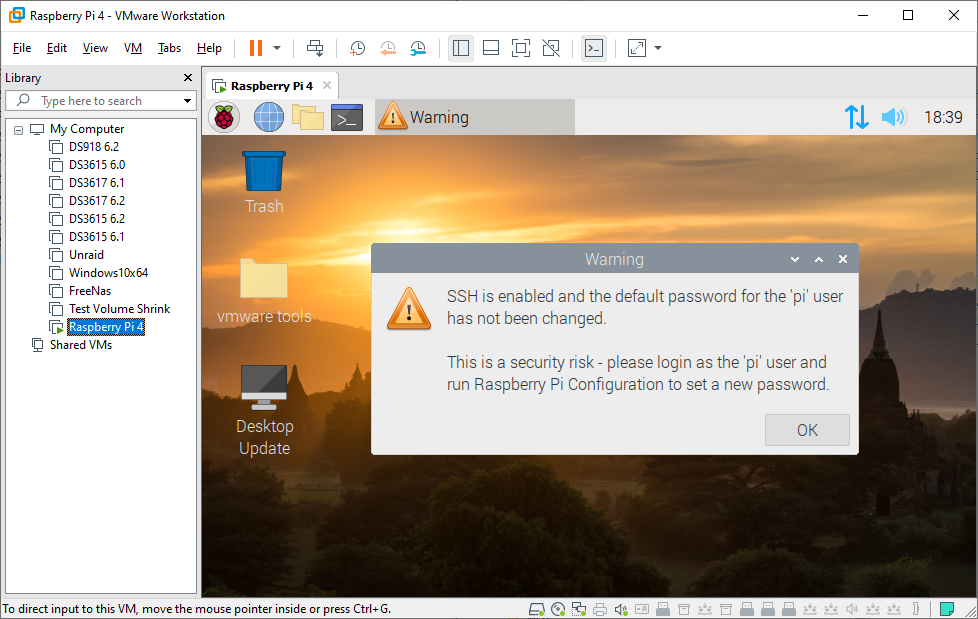Click the smart card reader status icon
Image resolution: width=978 pixels, height=619 pixels.
point(642,609)
